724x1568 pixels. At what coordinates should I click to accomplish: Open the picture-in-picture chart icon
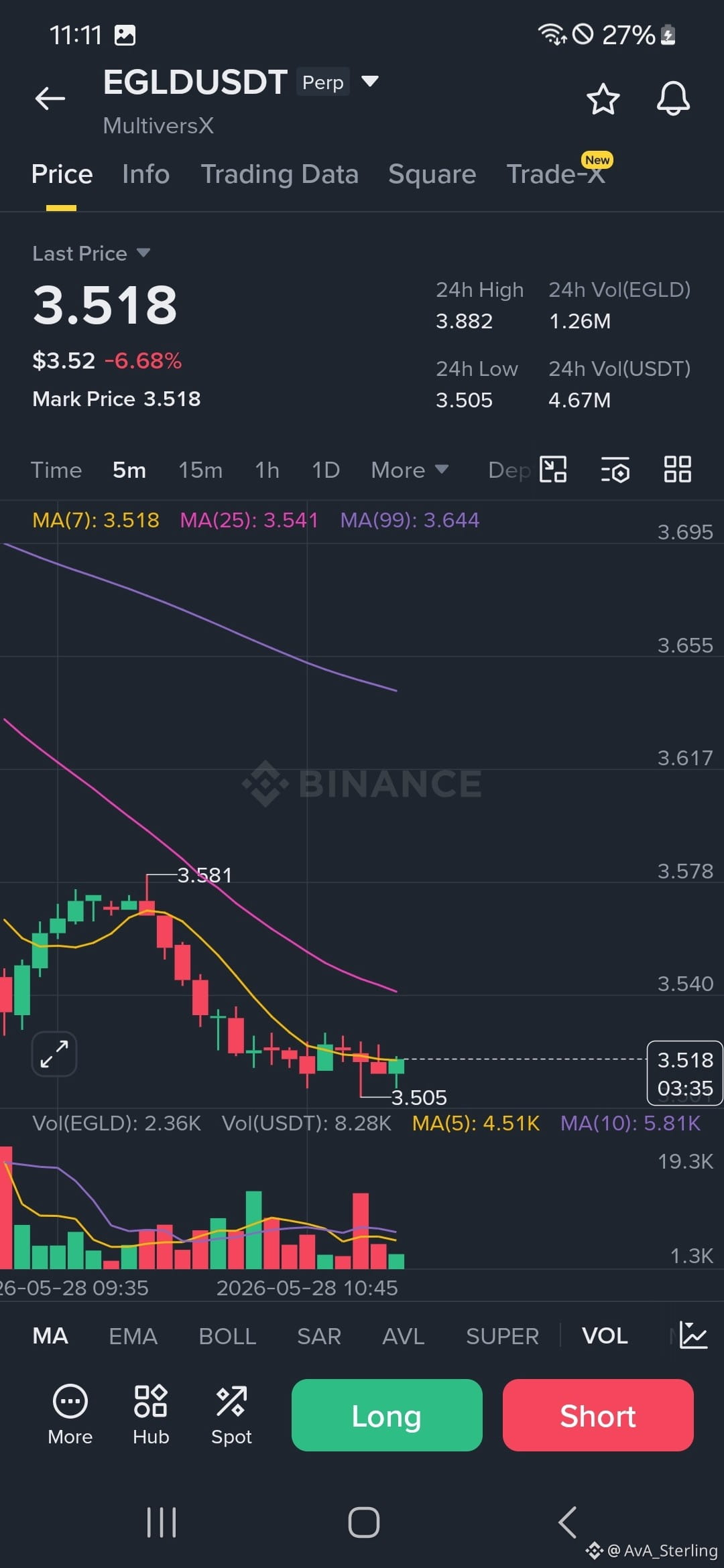[x=553, y=469]
